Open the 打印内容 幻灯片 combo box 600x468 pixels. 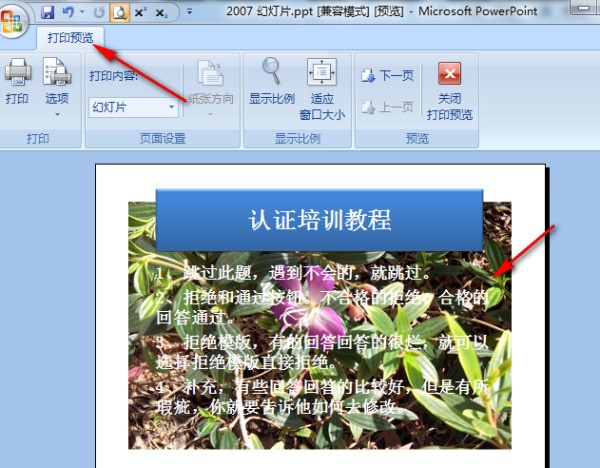click(x=134, y=107)
